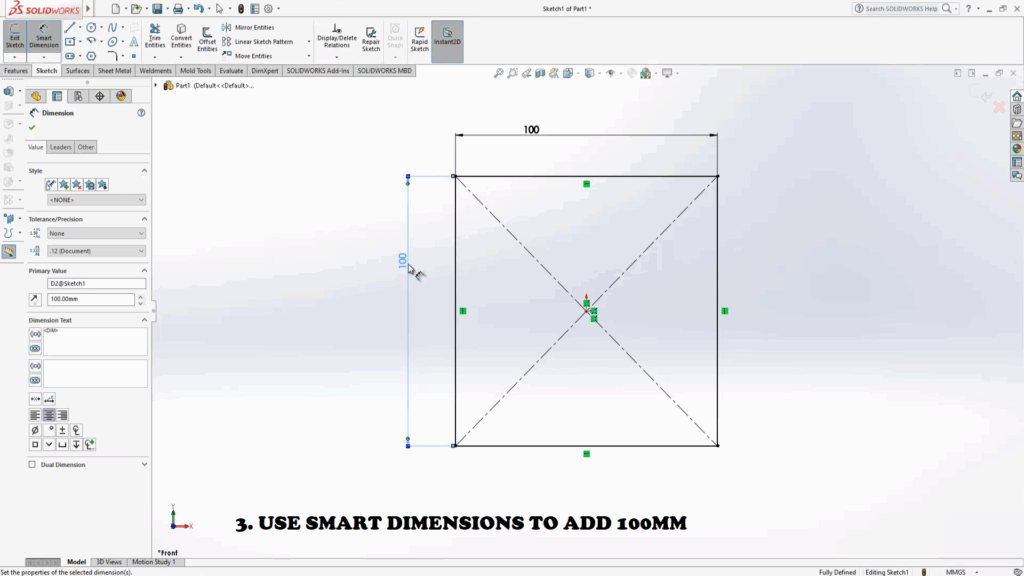Open the Style <NONE> dropdown
This screenshot has width=1024, height=576.
tap(96, 200)
